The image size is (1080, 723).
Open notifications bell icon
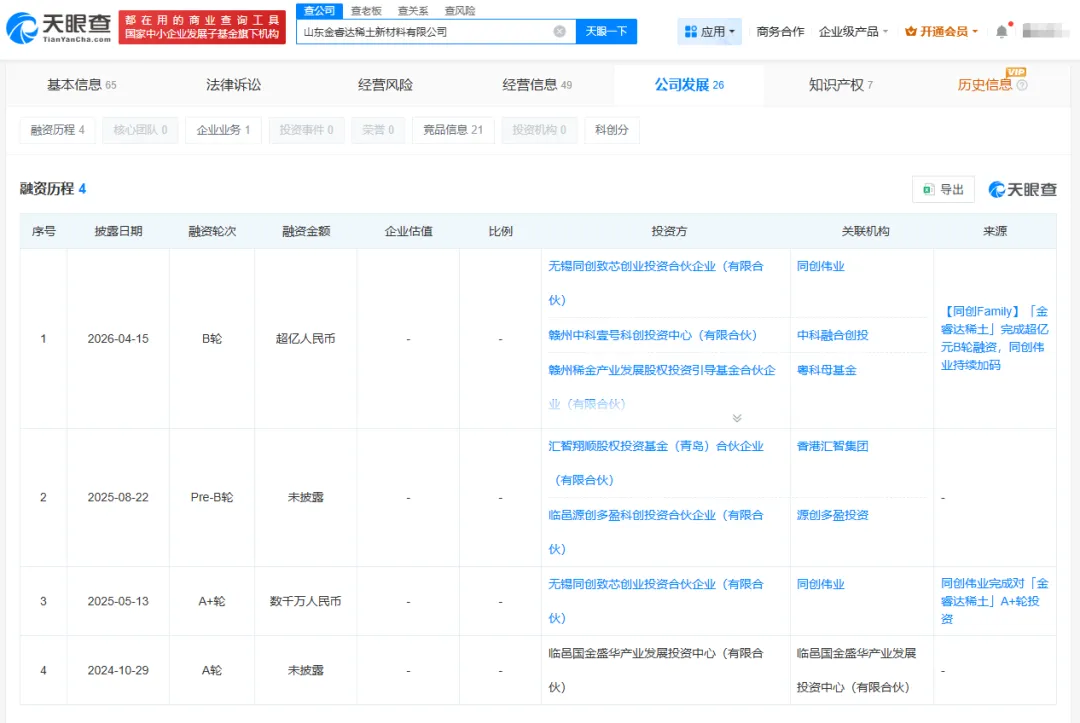click(1001, 32)
